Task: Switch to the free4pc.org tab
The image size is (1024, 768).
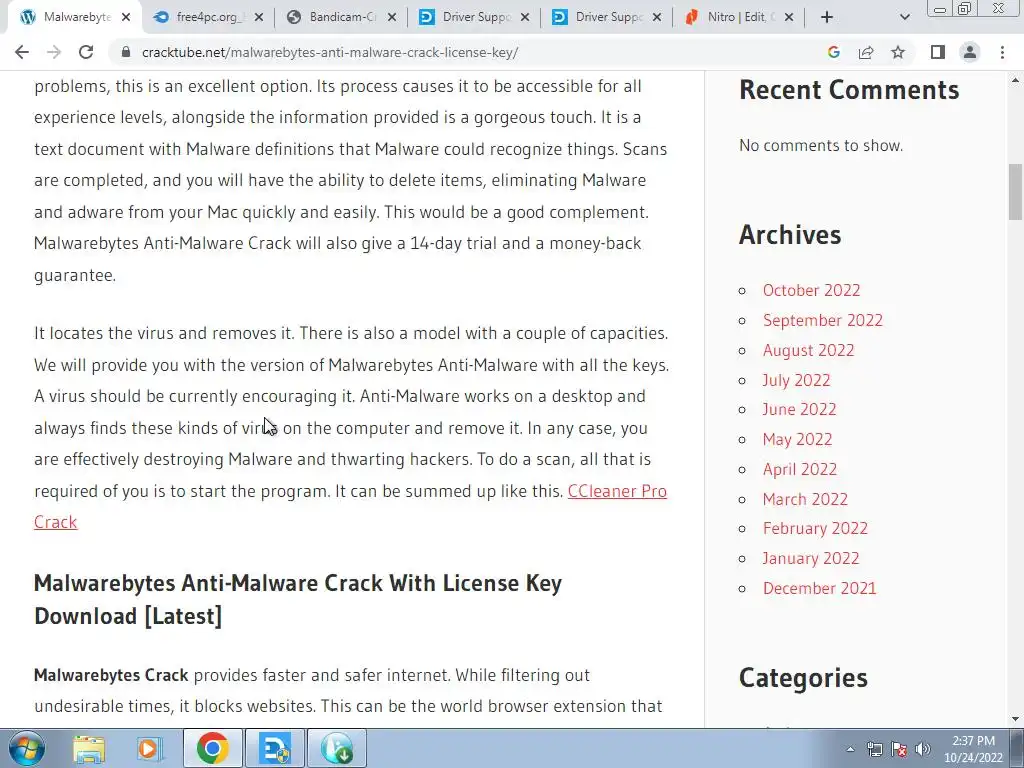Action: coord(208,18)
